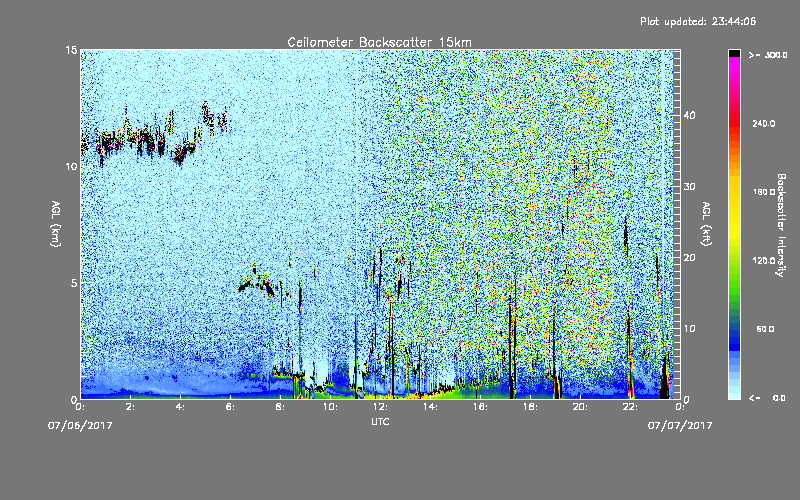
Task: Click the 'AGL (km)' axis label
Action: pos(56,223)
